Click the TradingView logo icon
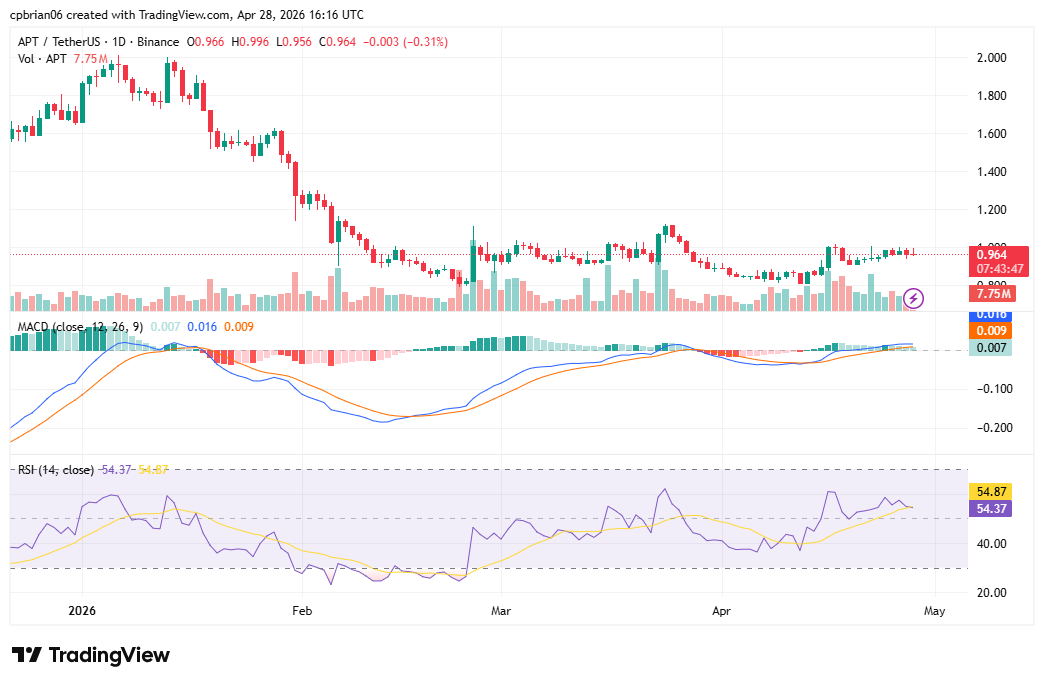1044x685 pixels. [x=26, y=655]
